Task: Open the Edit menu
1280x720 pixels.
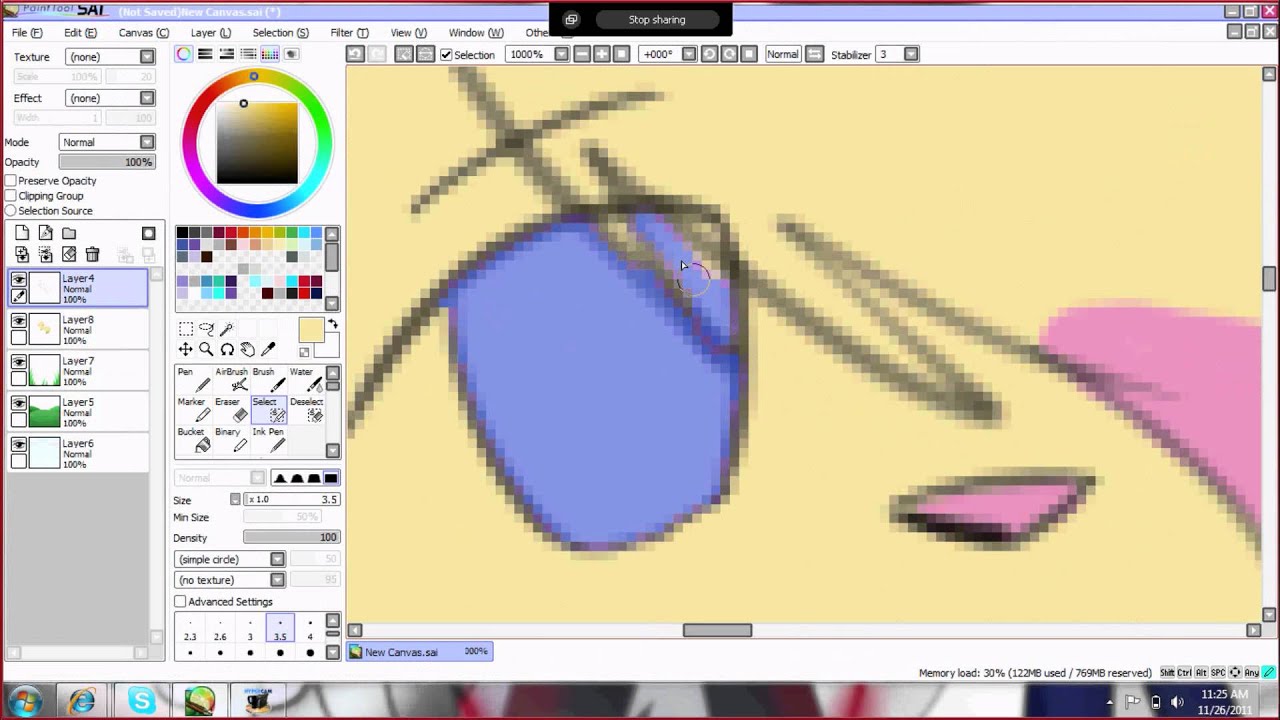Action: pos(80,33)
